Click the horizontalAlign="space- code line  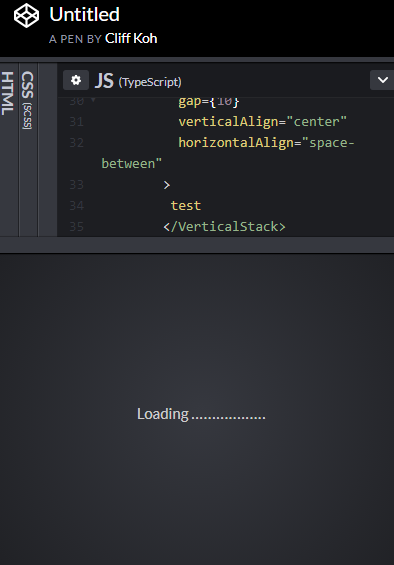pos(266,143)
